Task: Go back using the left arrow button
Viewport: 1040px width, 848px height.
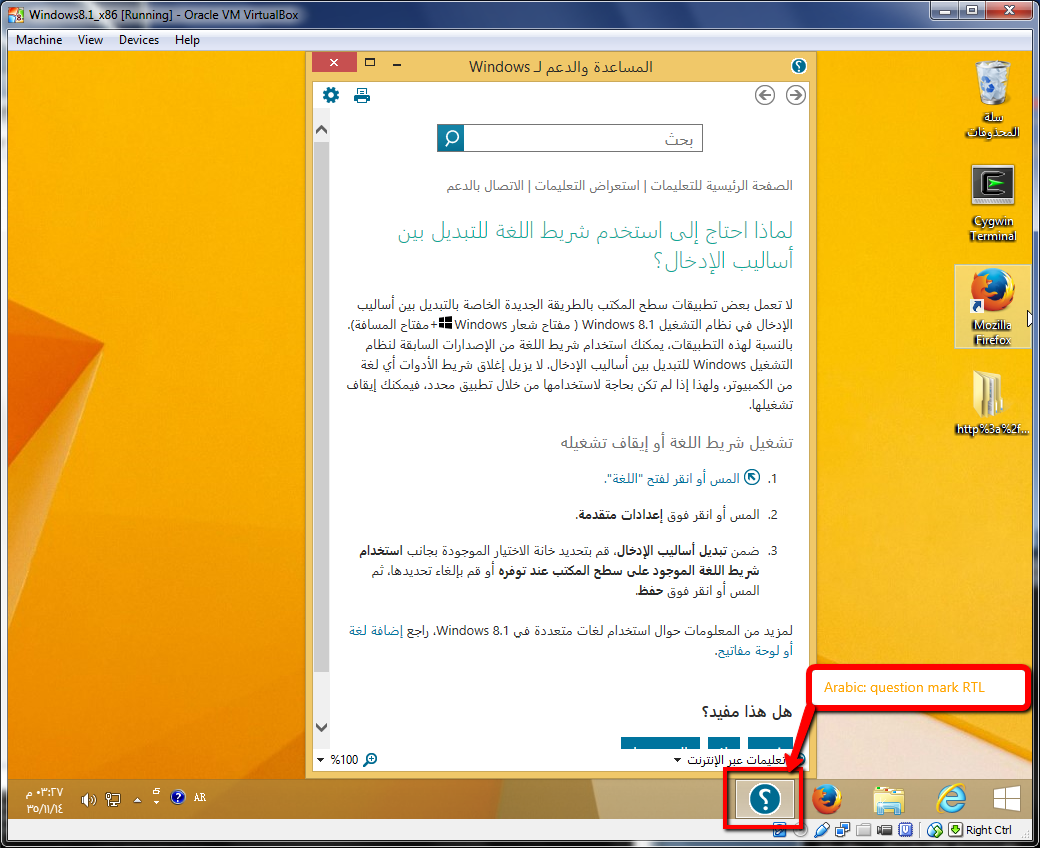Action: tap(765, 95)
